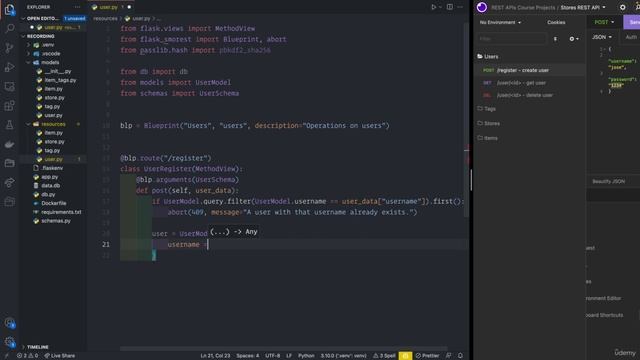
Task: Open the Run and Debug view
Action: [9, 67]
